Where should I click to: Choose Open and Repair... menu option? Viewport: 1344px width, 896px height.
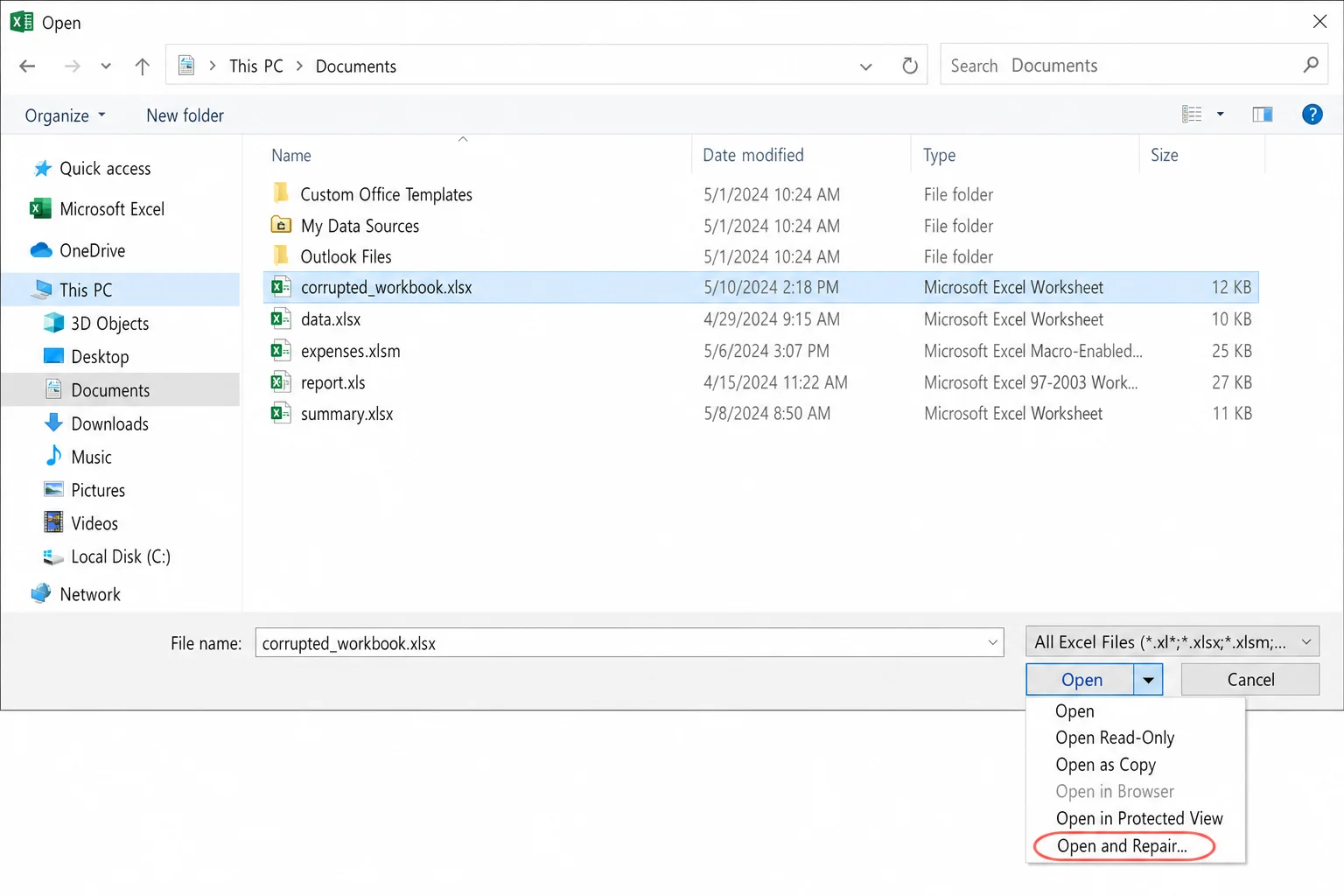tap(1123, 846)
